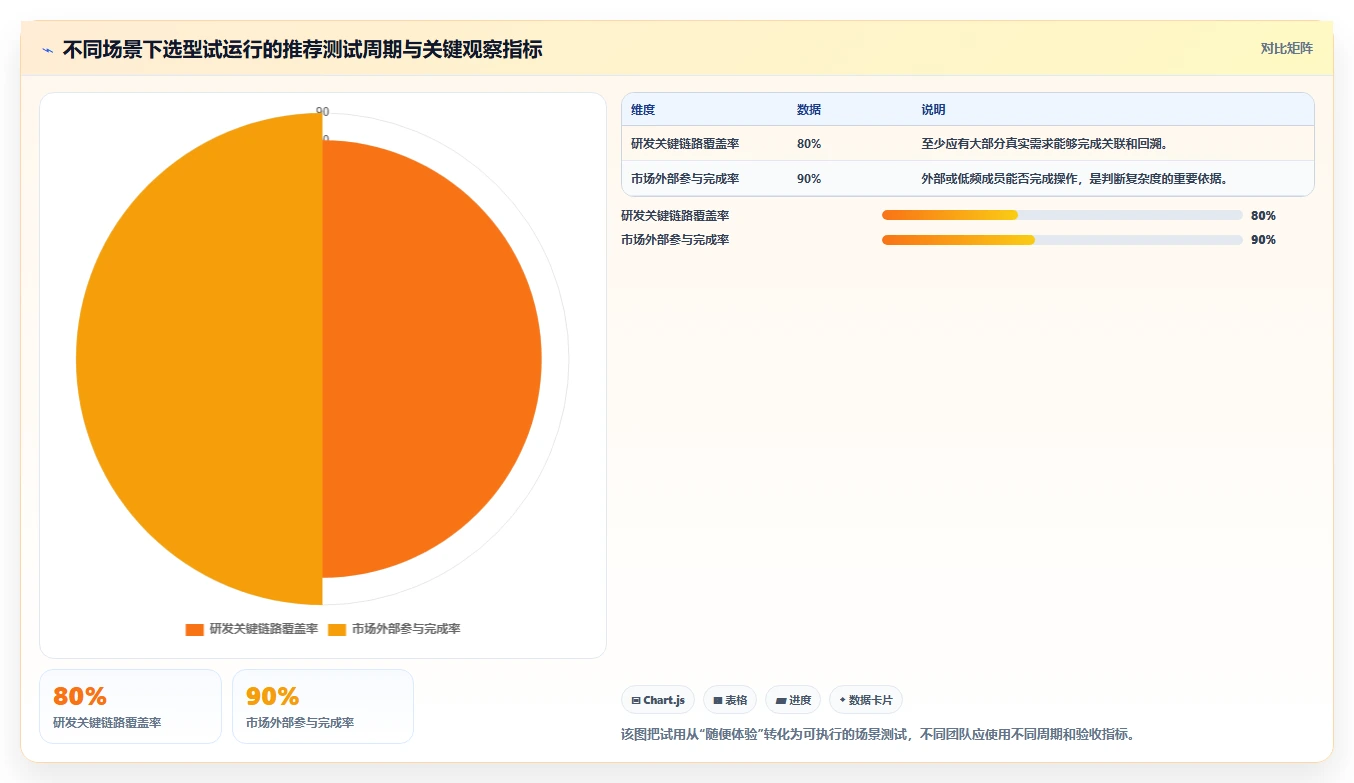Click the 市场外部参与完成率 90% progress bar
Image resolution: width=1354 pixels, height=783 pixels.
coord(1062,240)
